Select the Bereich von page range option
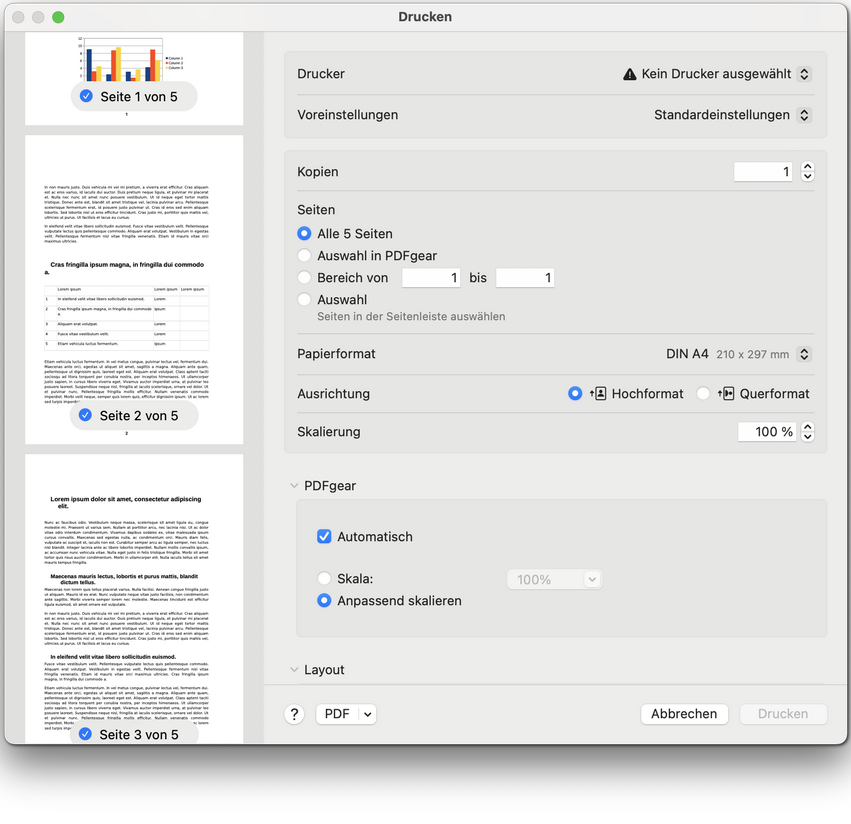 [x=303, y=277]
